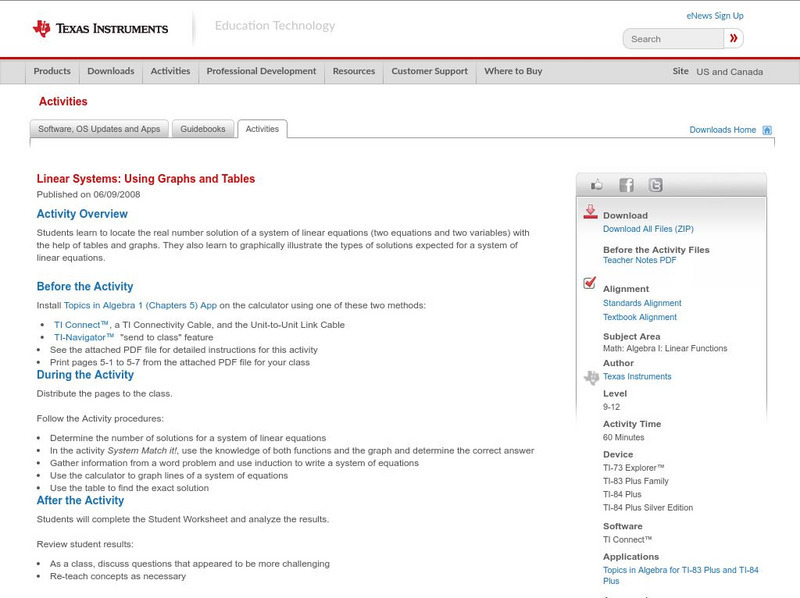Follow the eNews Sign Up link

(x=715, y=16)
